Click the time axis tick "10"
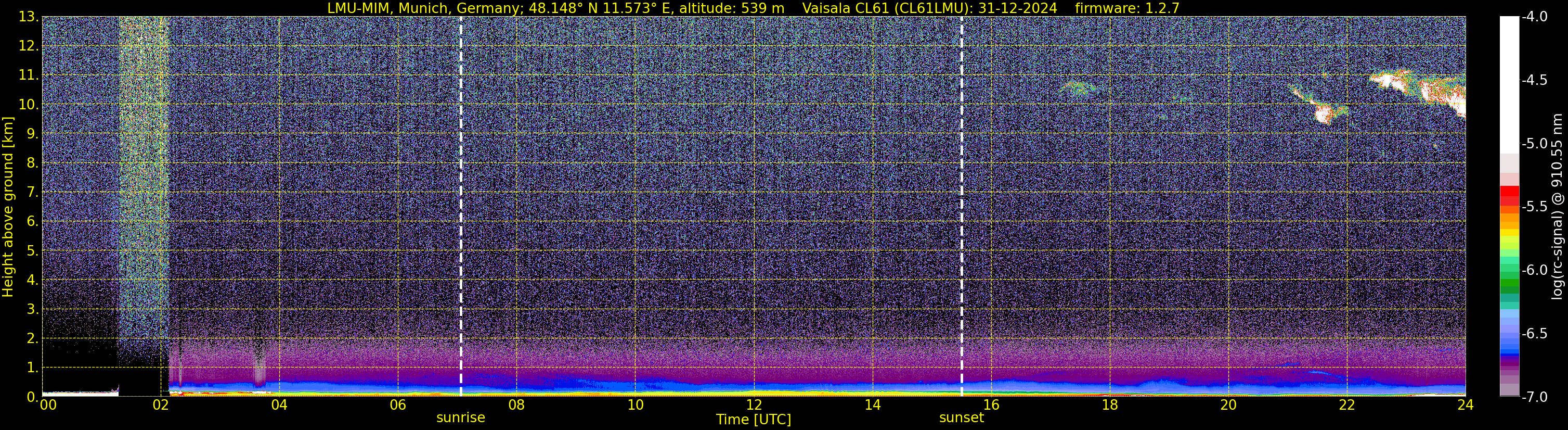Image resolution: width=1568 pixels, height=430 pixels. pos(635,406)
